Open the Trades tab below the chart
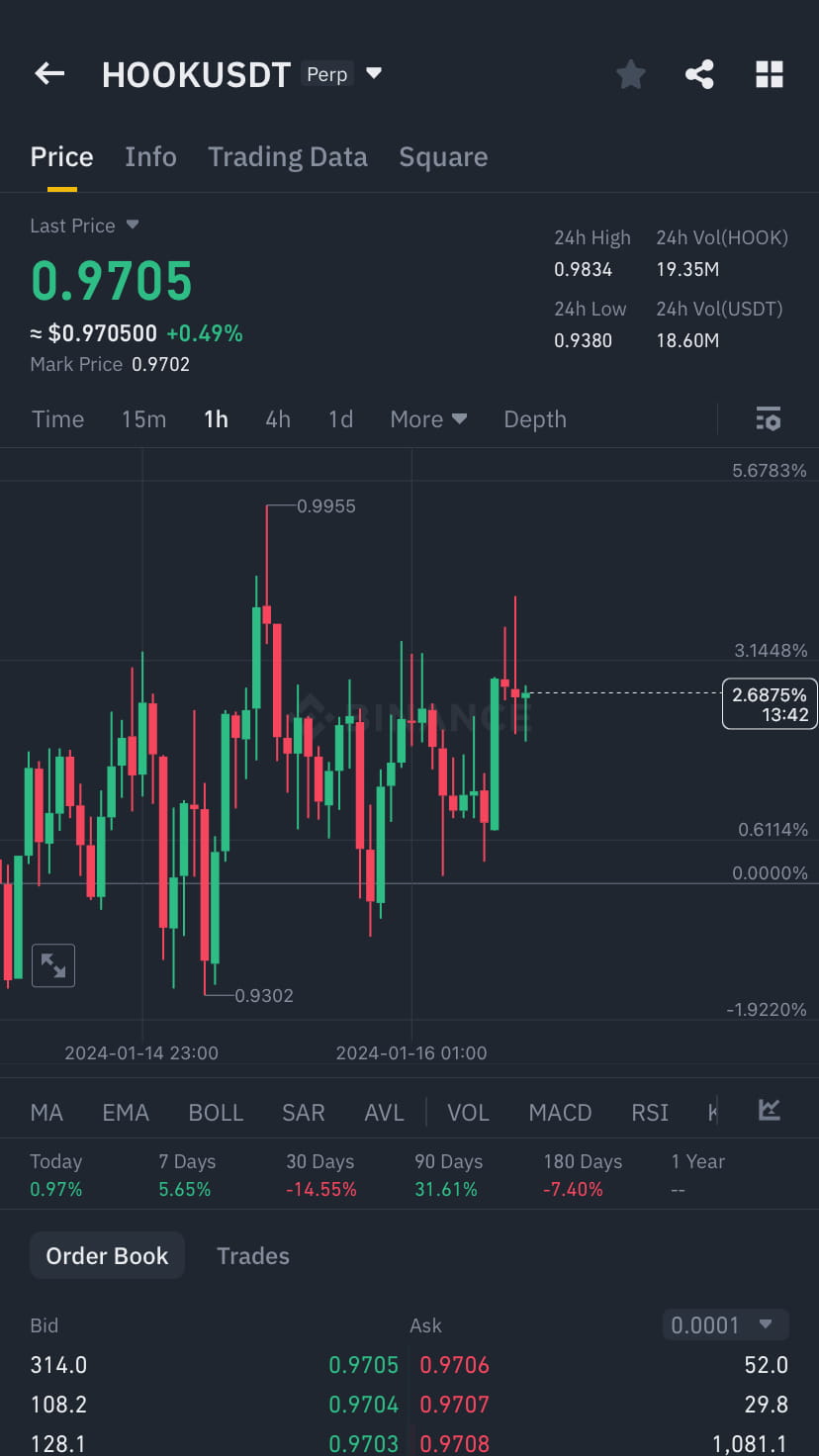This screenshot has width=819, height=1456. click(x=252, y=1255)
